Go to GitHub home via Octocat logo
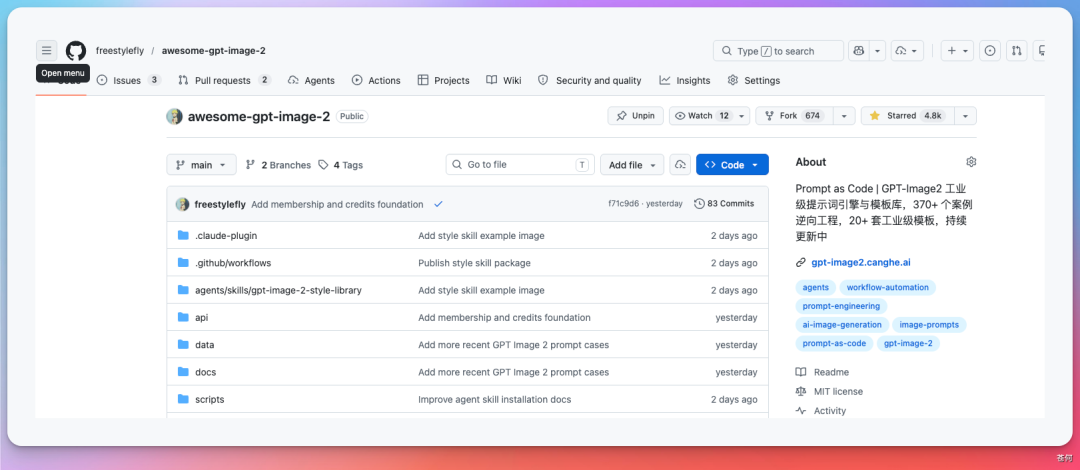 (x=76, y=50)
